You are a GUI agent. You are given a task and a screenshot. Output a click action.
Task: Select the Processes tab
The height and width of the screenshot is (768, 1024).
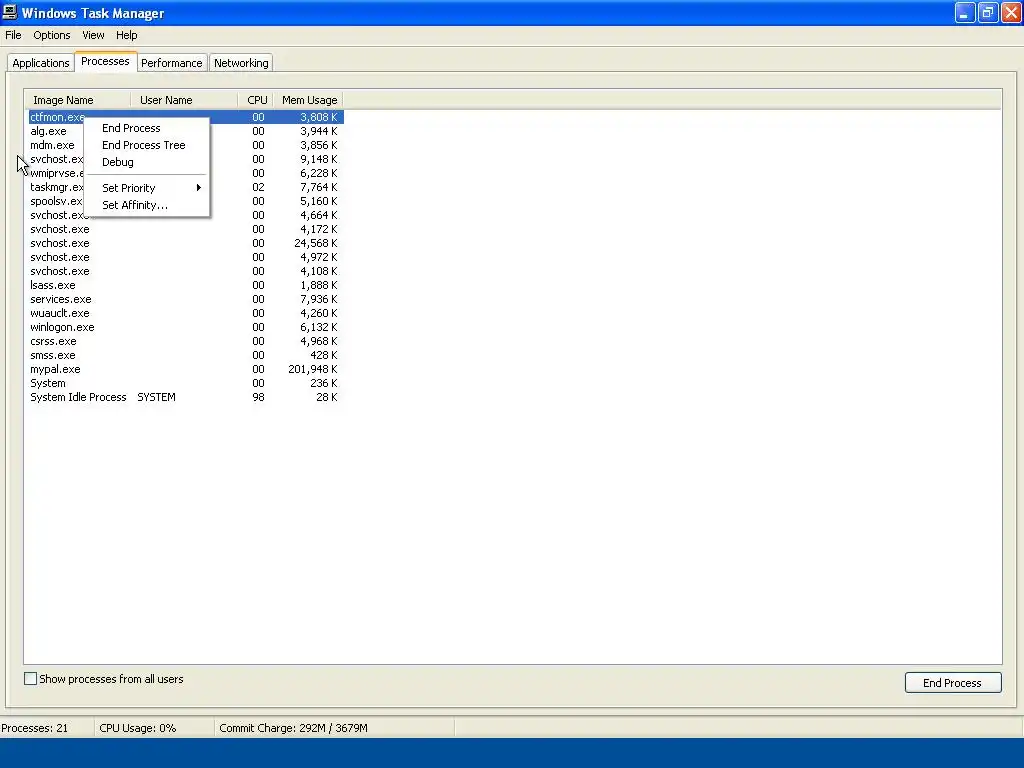click(105, 61)
